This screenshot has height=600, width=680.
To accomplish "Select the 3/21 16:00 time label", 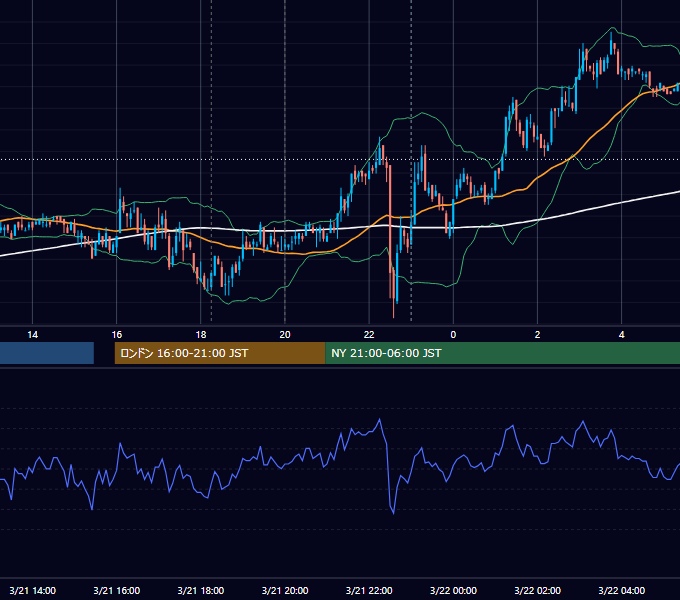I will pyautogui.click(x=117, y=590).
